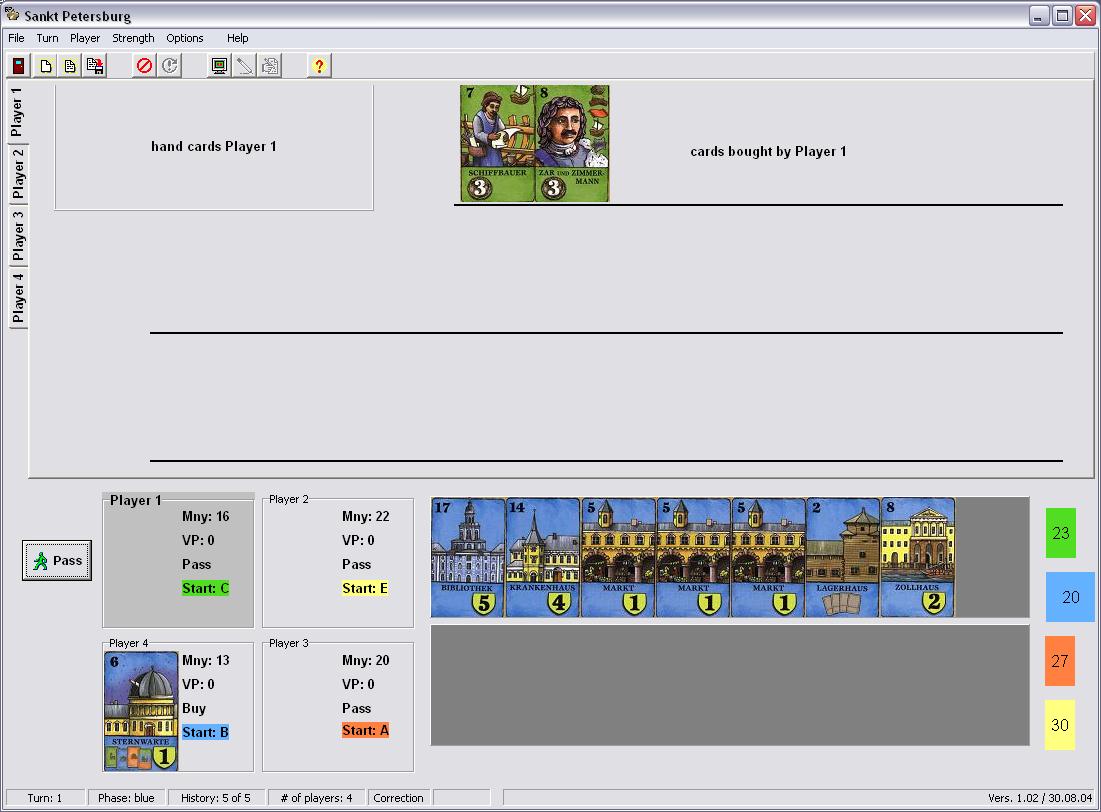
Task: Click 'Phase: blue' in the status bar
Action: (126, 798)
